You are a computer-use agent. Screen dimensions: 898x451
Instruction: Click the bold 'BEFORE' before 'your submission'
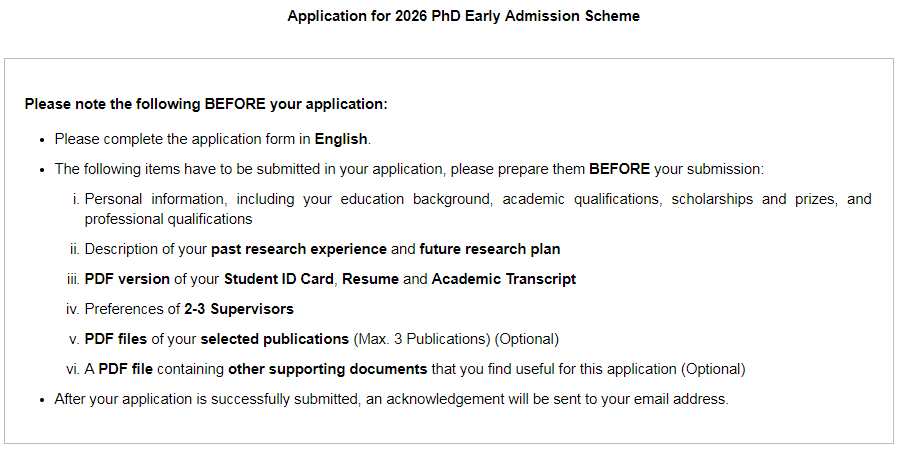tap(619, 169)
